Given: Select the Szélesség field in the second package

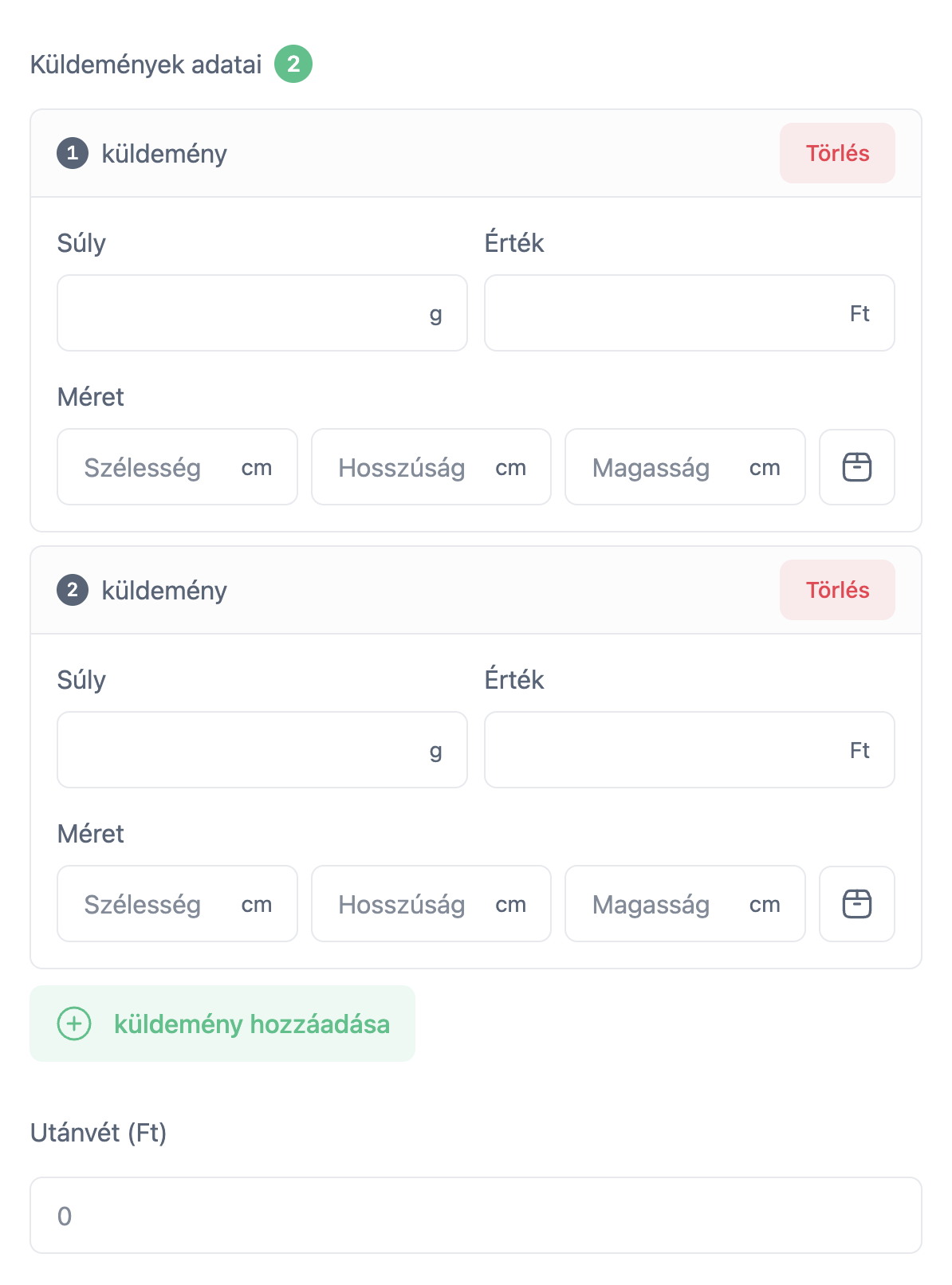Looking at the screenshot, I should 177,903.
